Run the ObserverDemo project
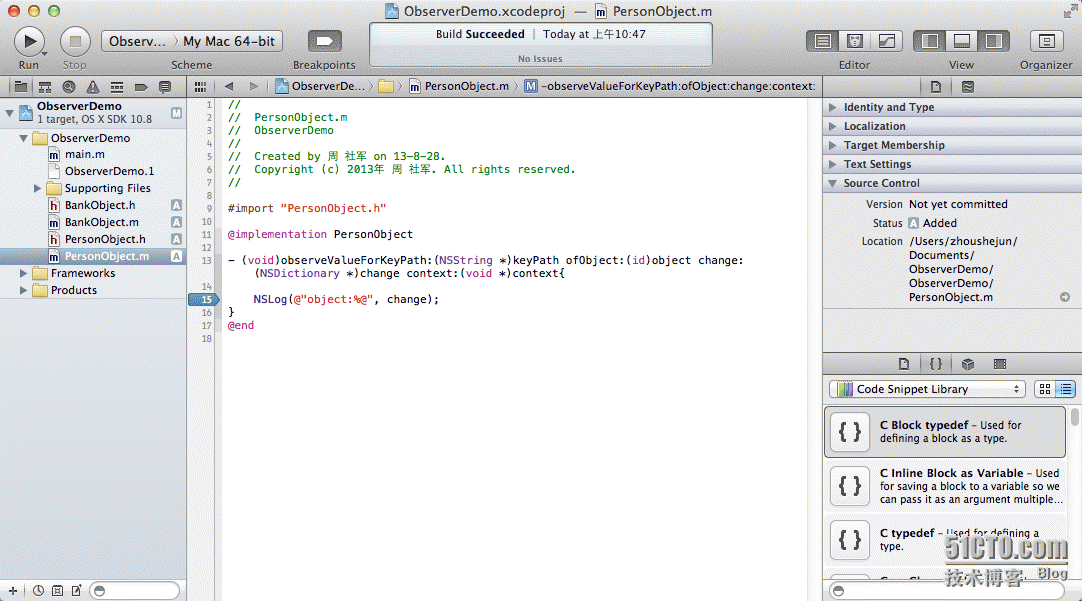 click(x=29, y=41)
